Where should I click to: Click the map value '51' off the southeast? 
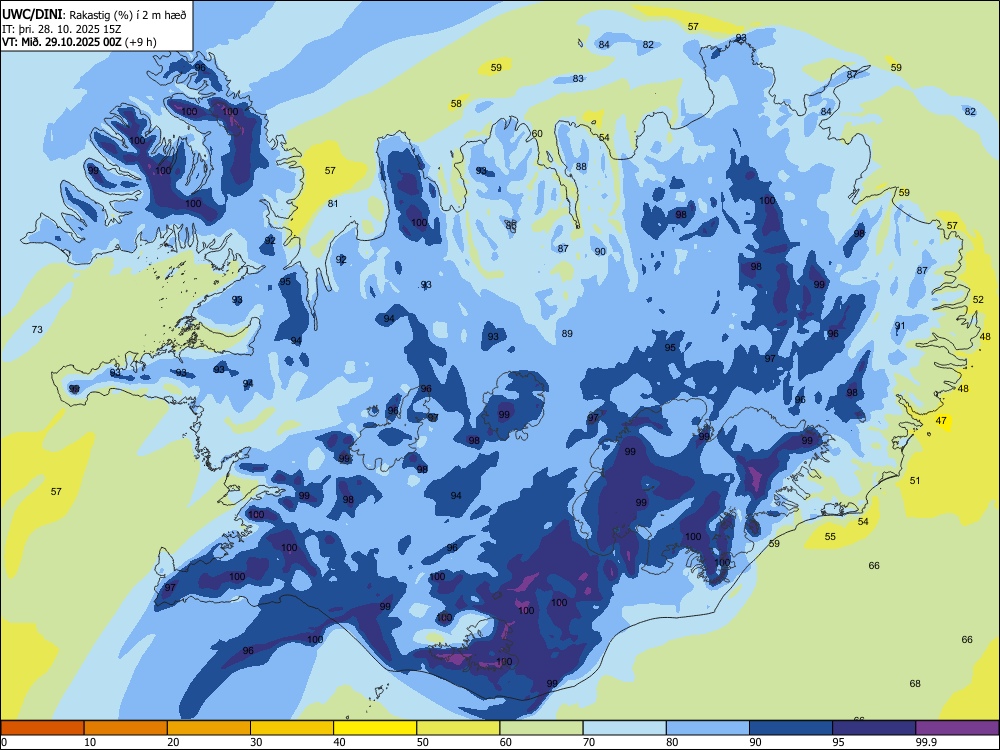915,480
